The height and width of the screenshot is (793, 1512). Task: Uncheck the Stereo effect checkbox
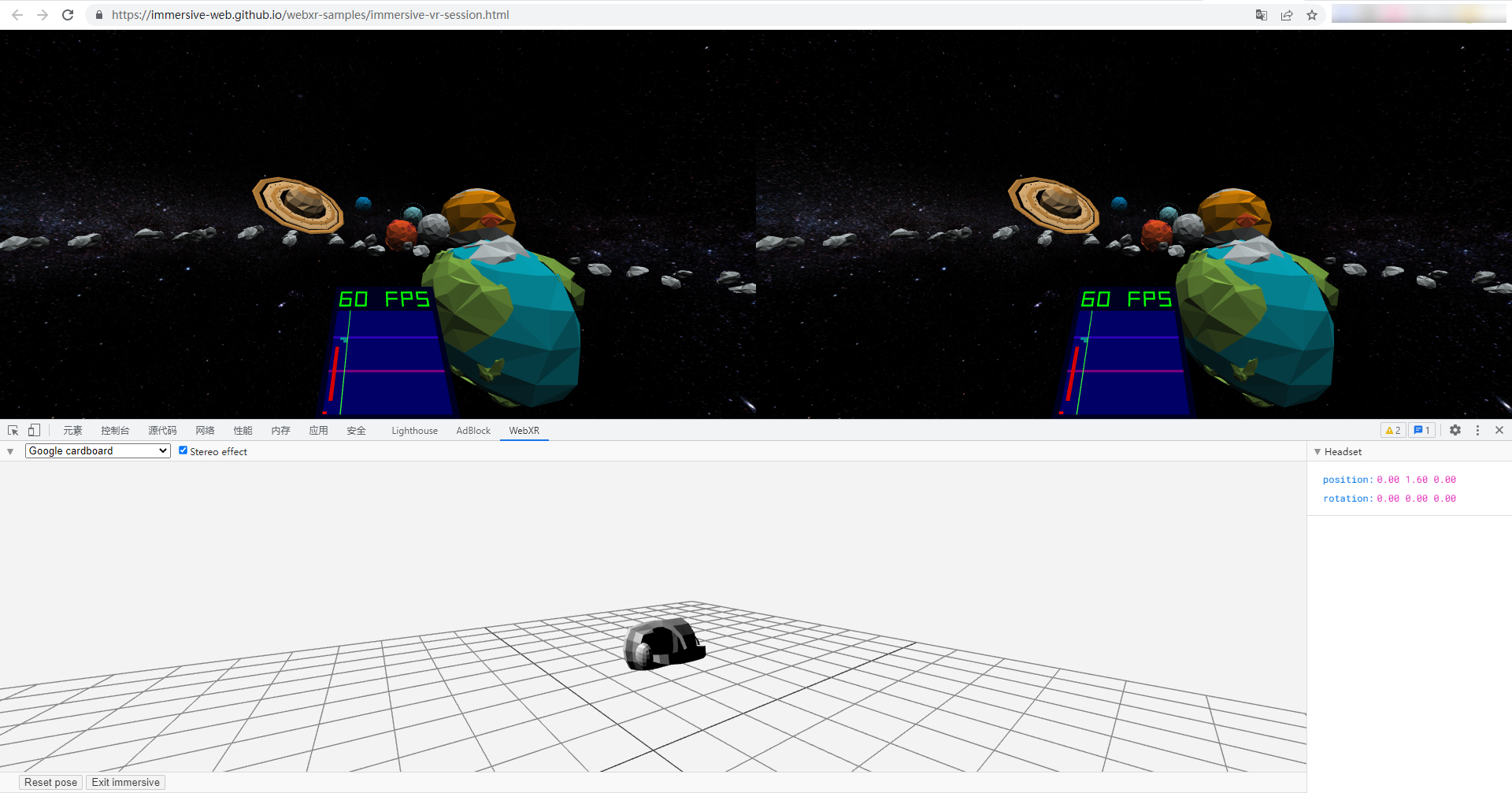(x=183, y=450)
